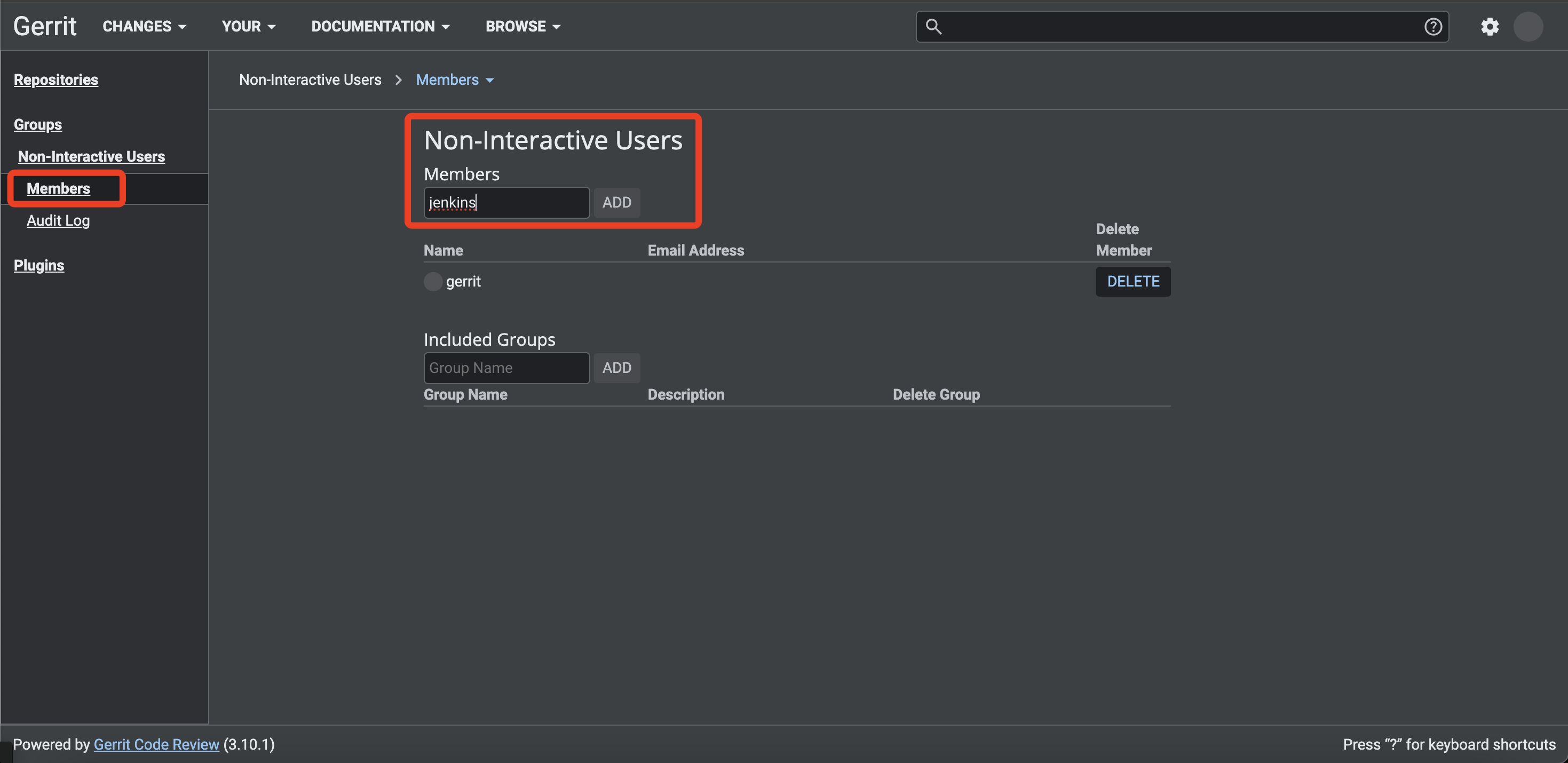Open settings gear icon
Image resolution: width=1568 pixels, height=763 pixels.
1490,27
